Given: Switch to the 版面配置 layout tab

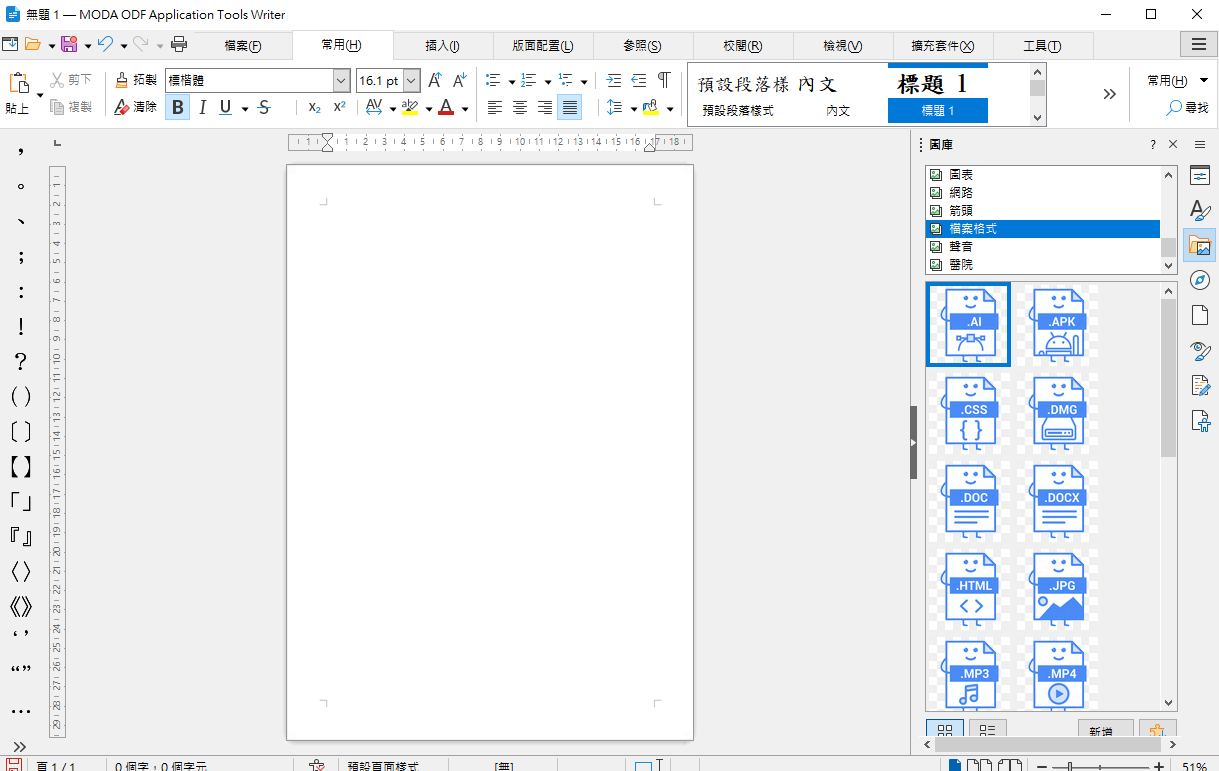Looking at the screenshot, I should tap(542, 46).
